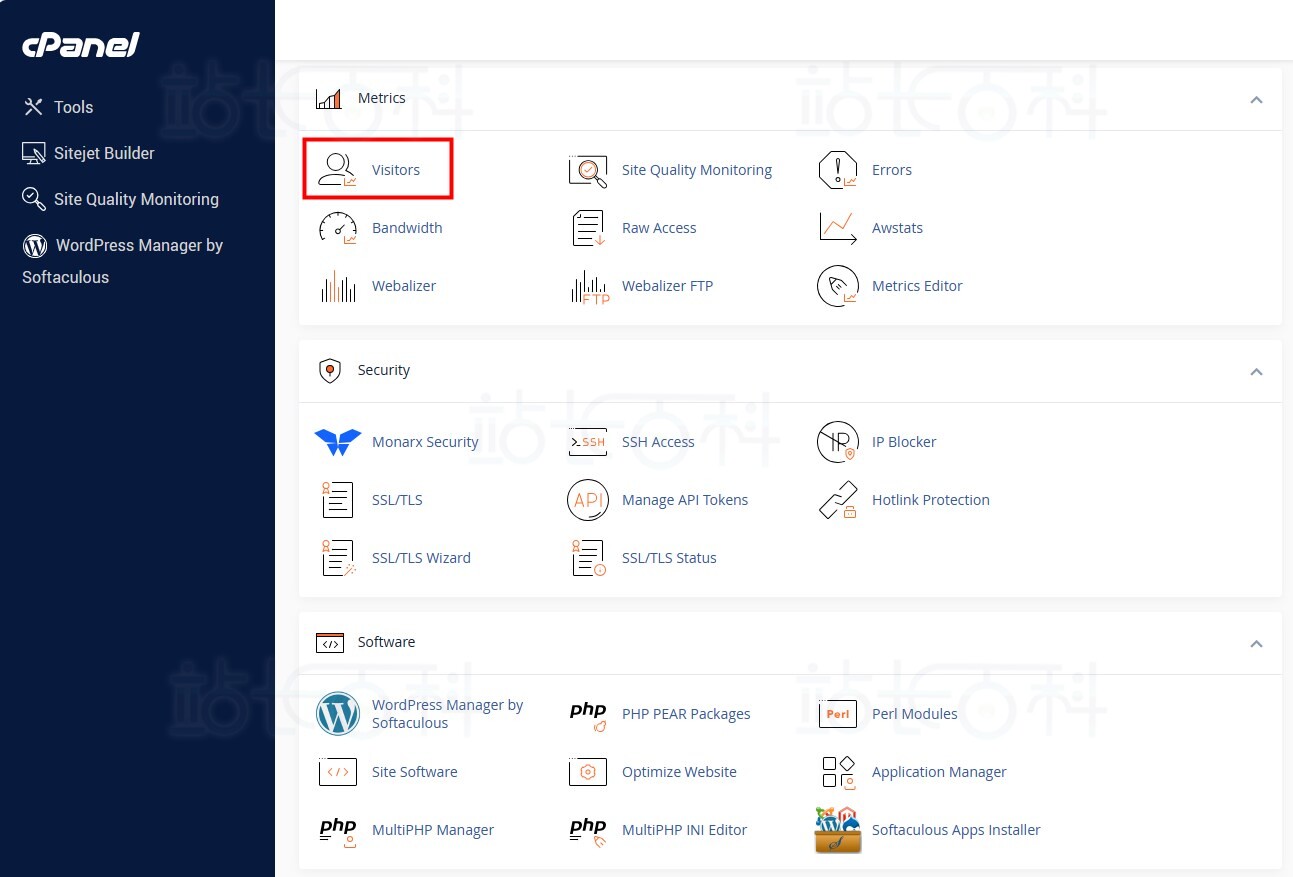Click the Errors octagon icon
This screenshot has width=1293, height=877.
(838, 170)
